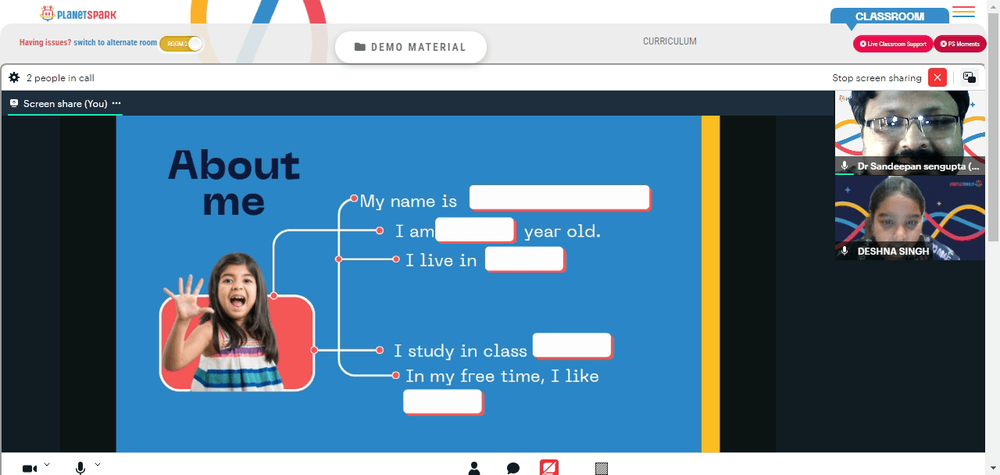Image resolution: width=1000 pixels, height=475 pixels.
Task: Click mic icon on Dr Sandeepan tile
Action: [x=844, y=166]
